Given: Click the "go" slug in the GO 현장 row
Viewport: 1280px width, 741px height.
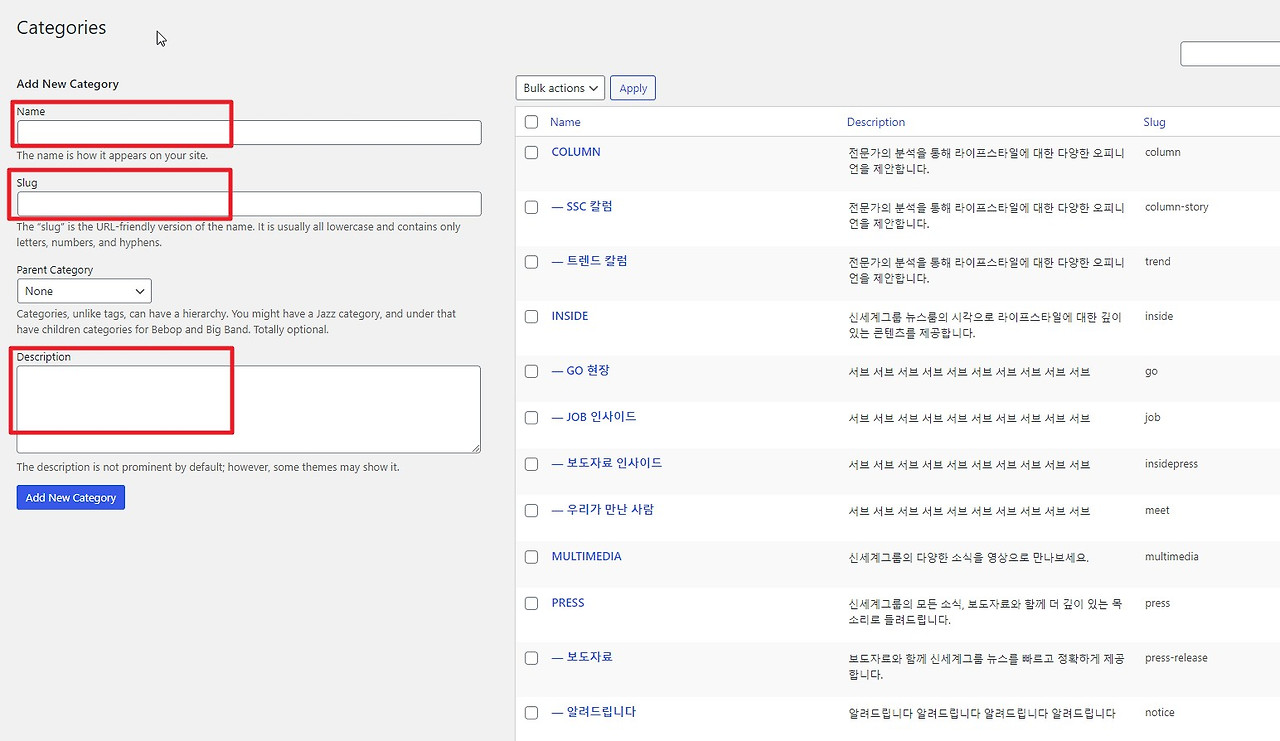Looking at the screenshot, I should tap(1151, 371).
